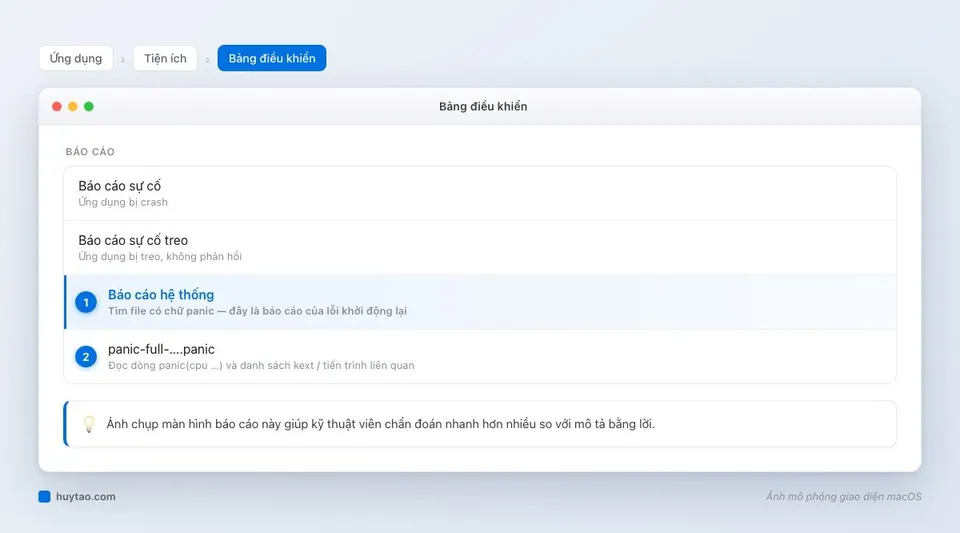Click the Bảng điều khiển window title
This screenshot has width=960, height=533.
(483, 106)
